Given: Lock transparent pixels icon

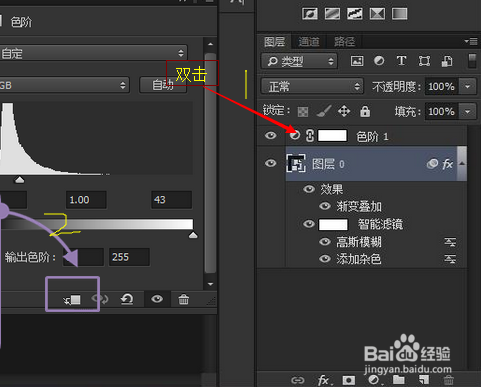Looking at the screenshot, I should [303, 112].
